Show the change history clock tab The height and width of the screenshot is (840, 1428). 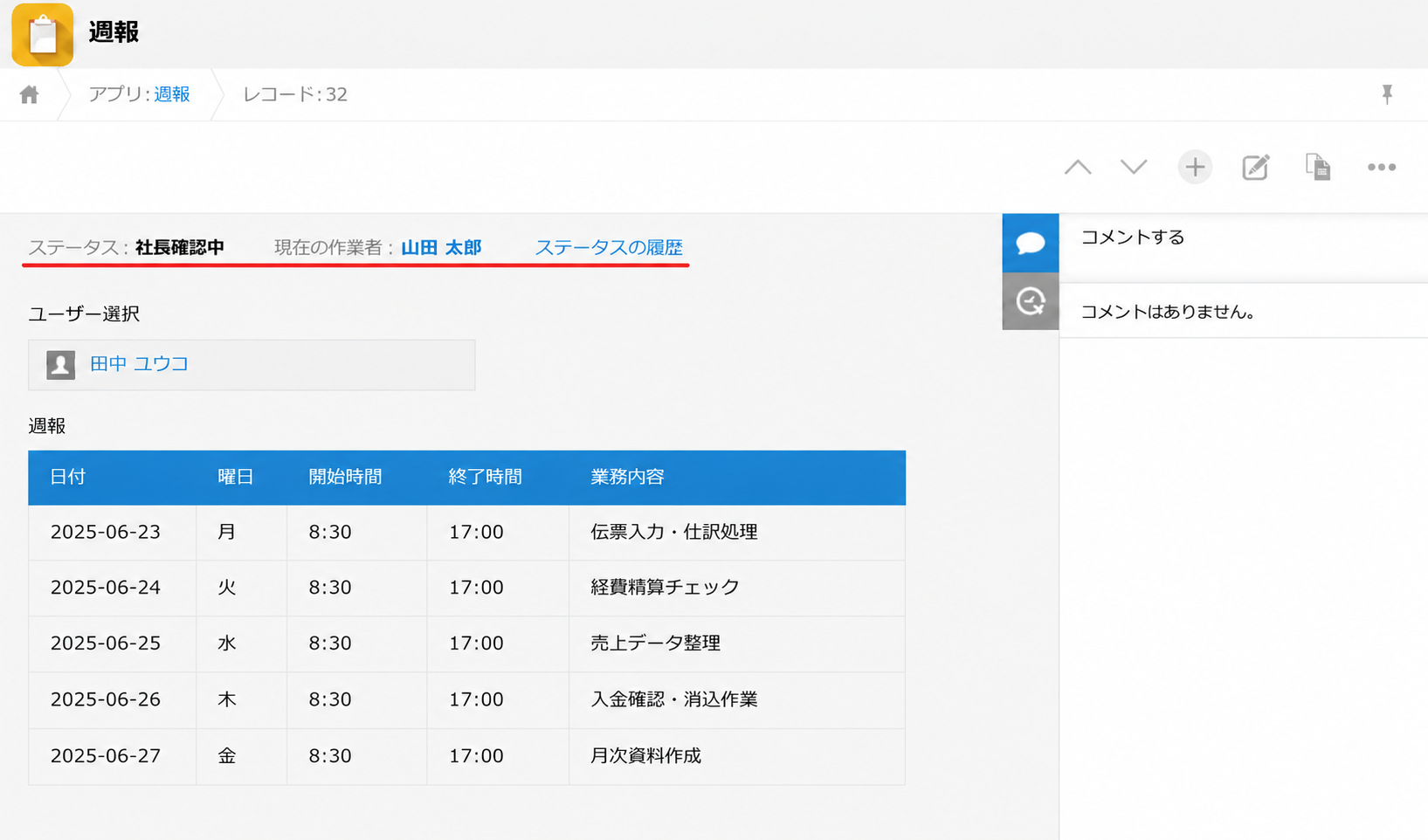1031,301
